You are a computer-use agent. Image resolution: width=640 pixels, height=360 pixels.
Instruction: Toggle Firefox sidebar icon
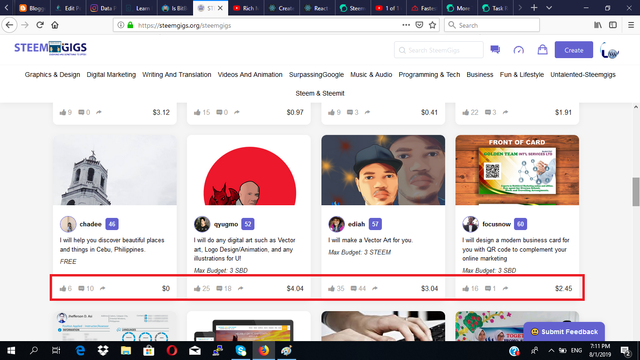click(613, 25)
